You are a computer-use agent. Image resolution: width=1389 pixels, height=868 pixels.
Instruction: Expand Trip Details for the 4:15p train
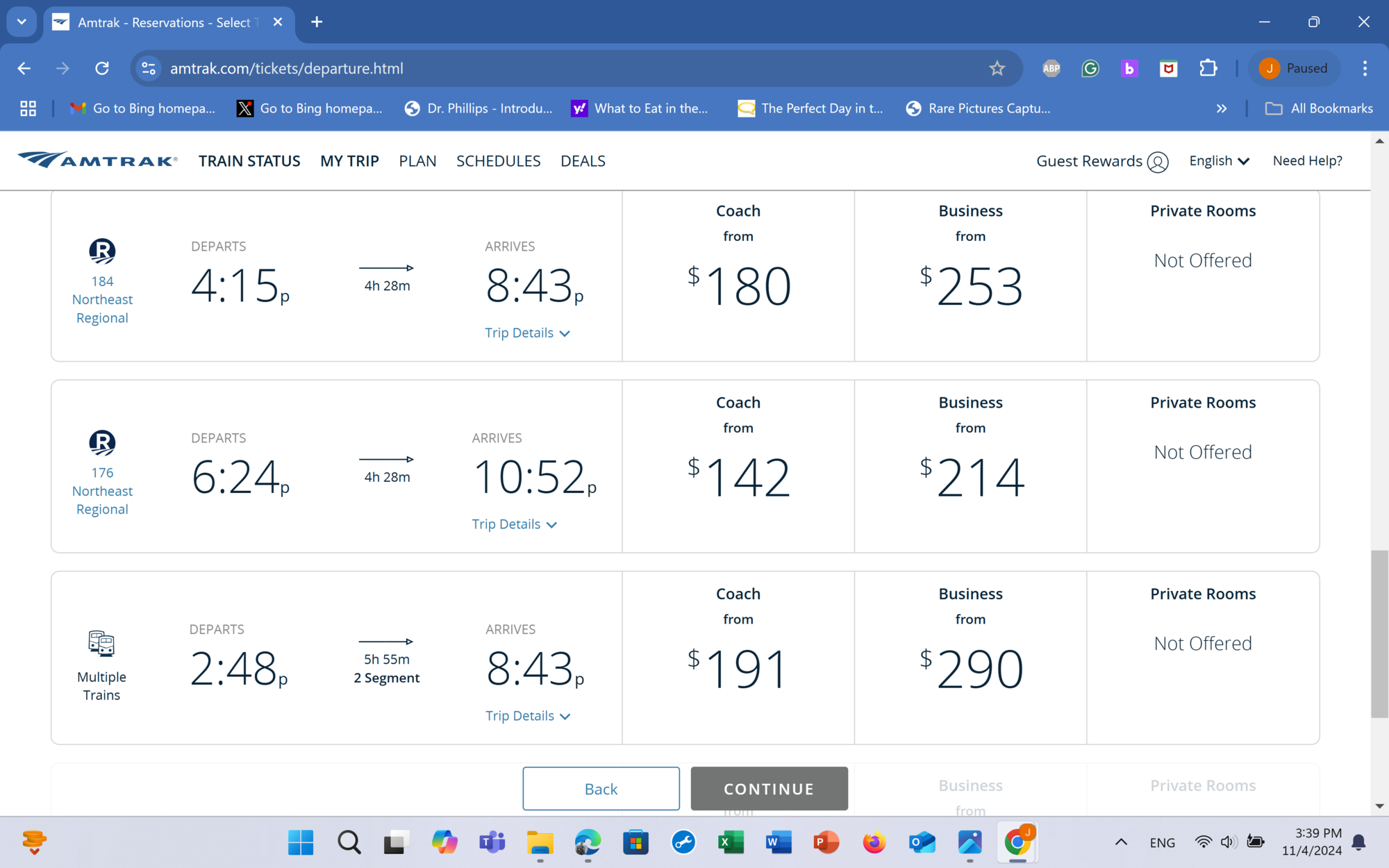coord(527,333)
